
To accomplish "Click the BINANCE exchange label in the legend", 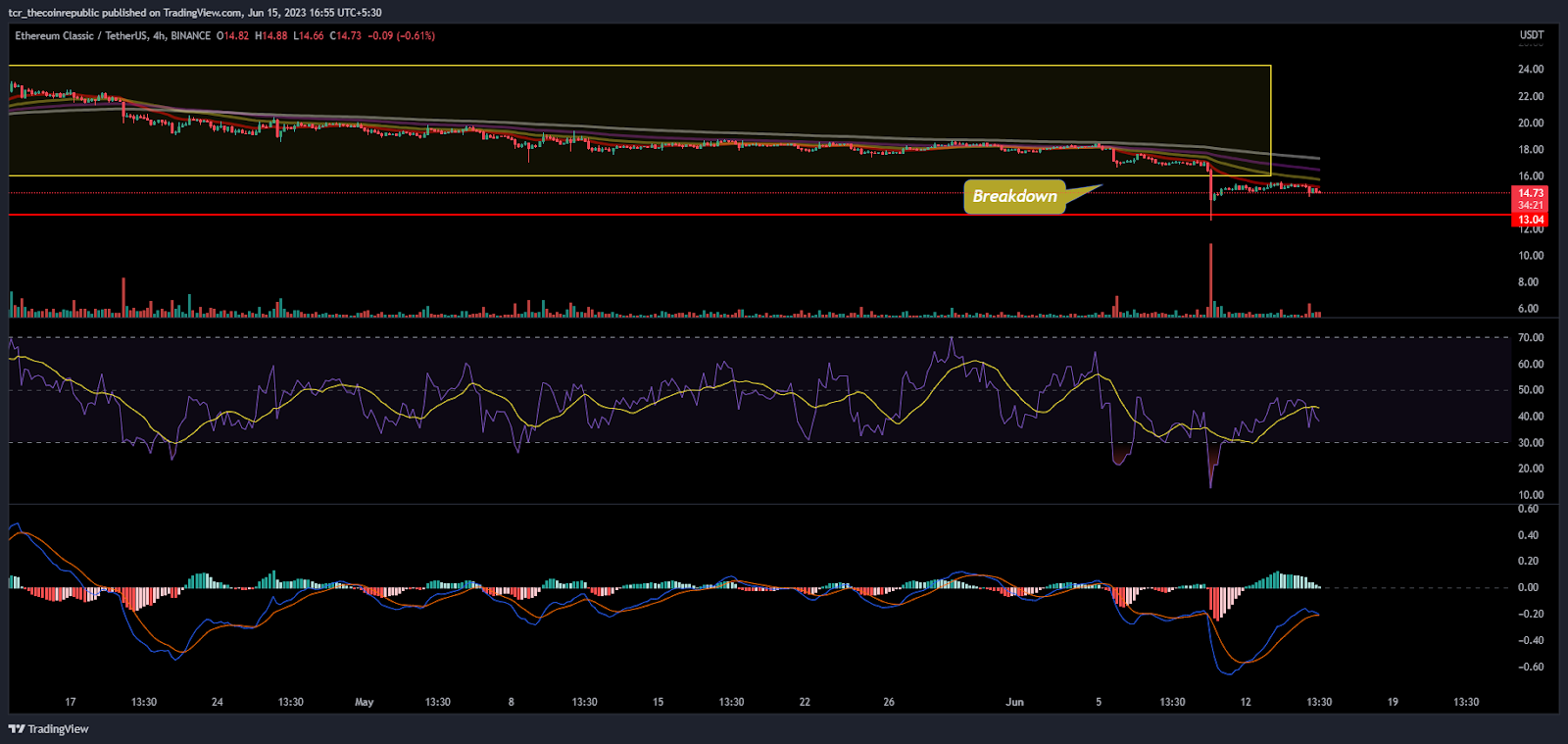I will (x=191, y=35).
